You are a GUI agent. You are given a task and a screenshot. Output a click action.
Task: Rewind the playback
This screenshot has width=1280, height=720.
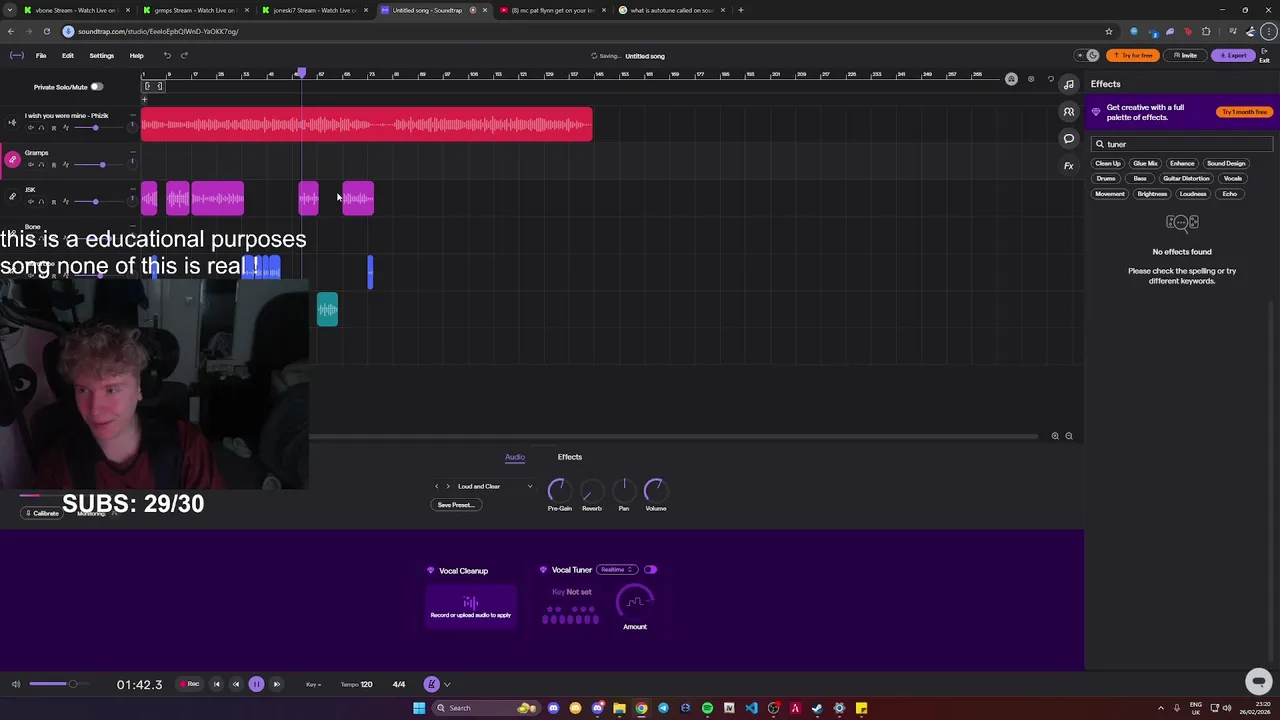coord(236,684)
